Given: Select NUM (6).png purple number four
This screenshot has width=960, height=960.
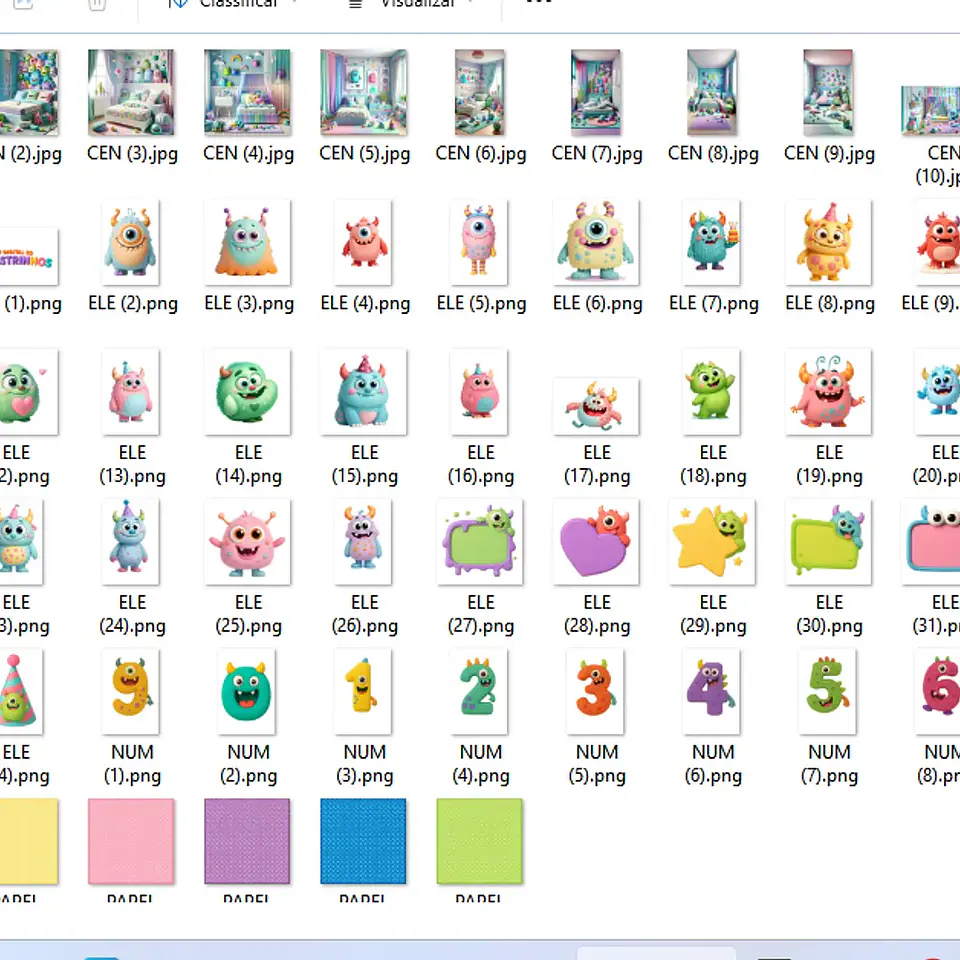Looking at the screenshot, I should (711, 691).
